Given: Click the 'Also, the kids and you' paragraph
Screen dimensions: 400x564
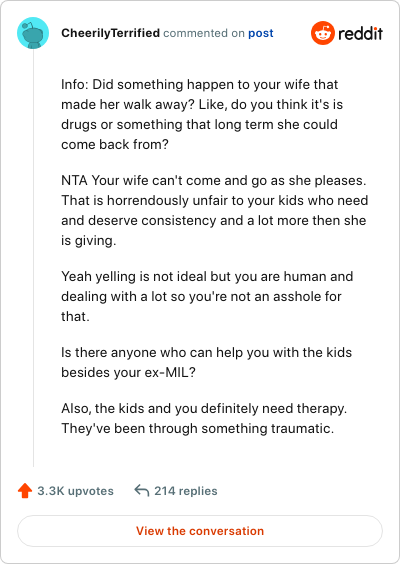Looking at the screenshot, I should coord(204,418).
